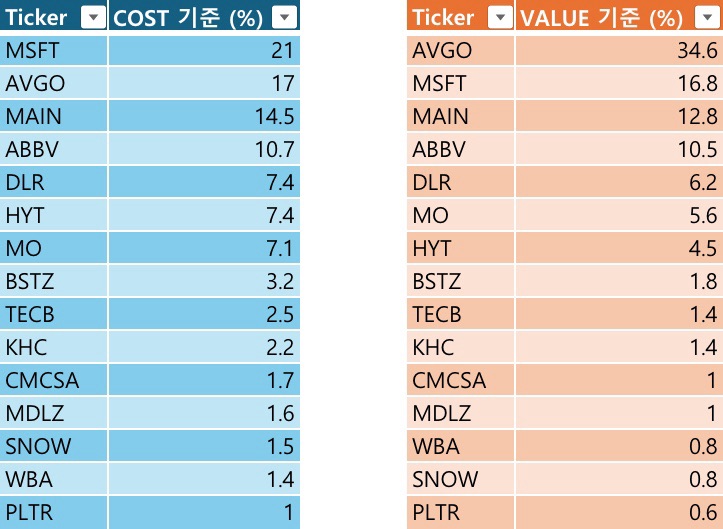
Task: Click the CMCSA ticker in the blue table
Action: click(x=42, y=380)
